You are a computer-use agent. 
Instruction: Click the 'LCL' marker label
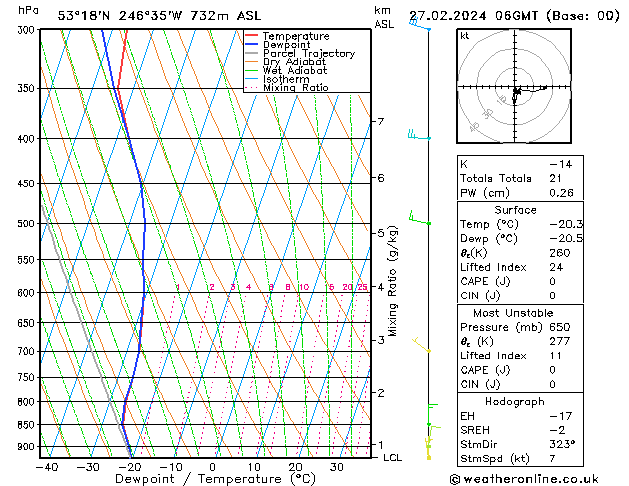point(392,458)
